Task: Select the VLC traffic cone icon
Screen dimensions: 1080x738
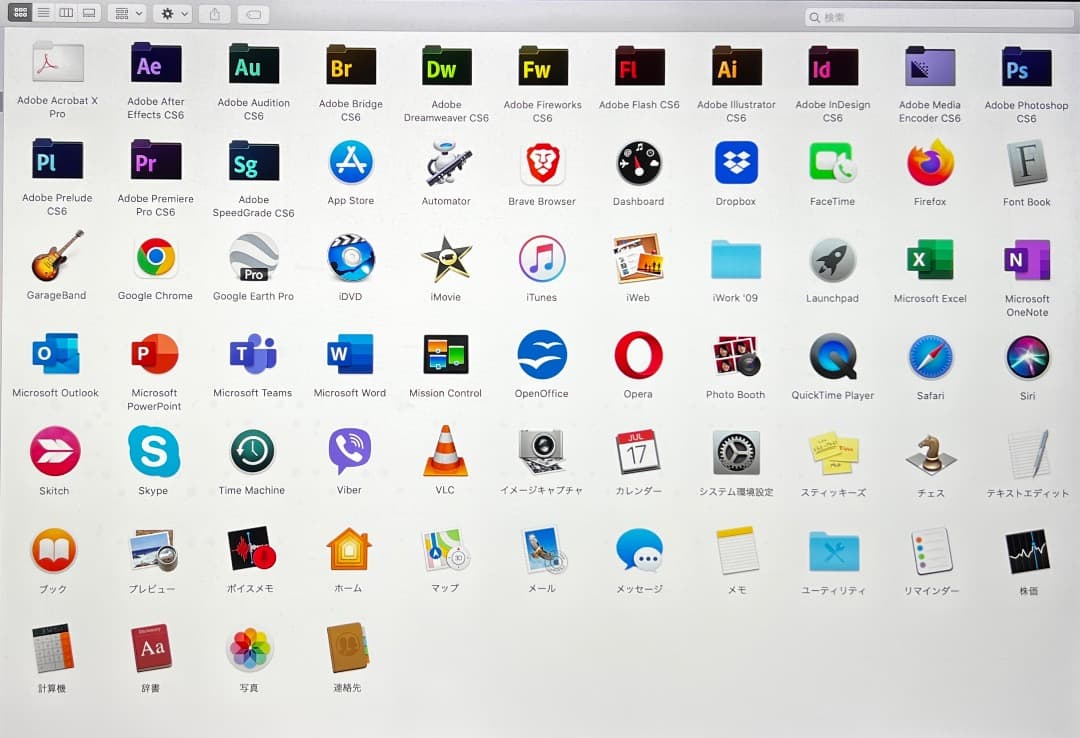Action: tap(446, 451)
